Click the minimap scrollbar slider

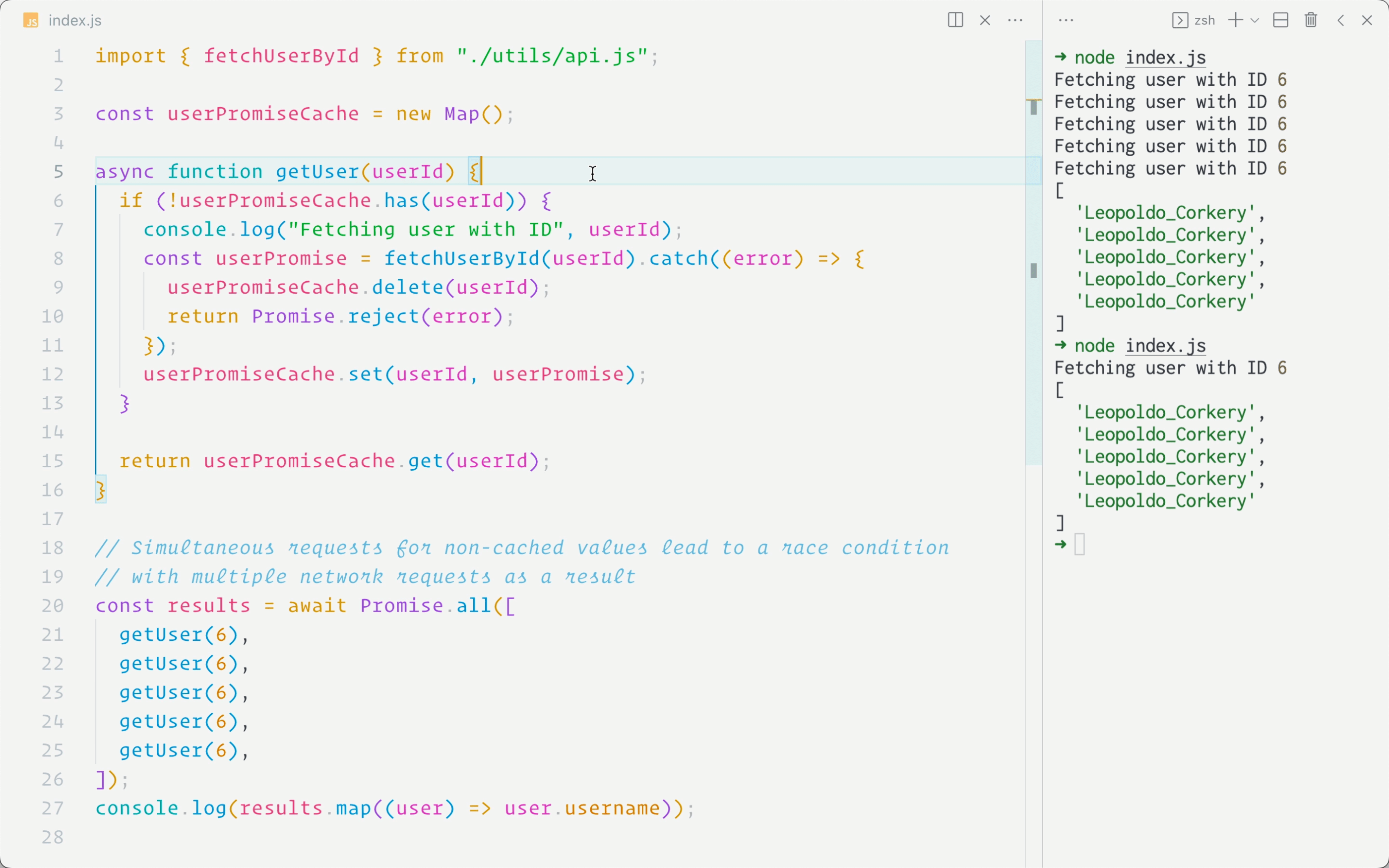[1033, 252]
